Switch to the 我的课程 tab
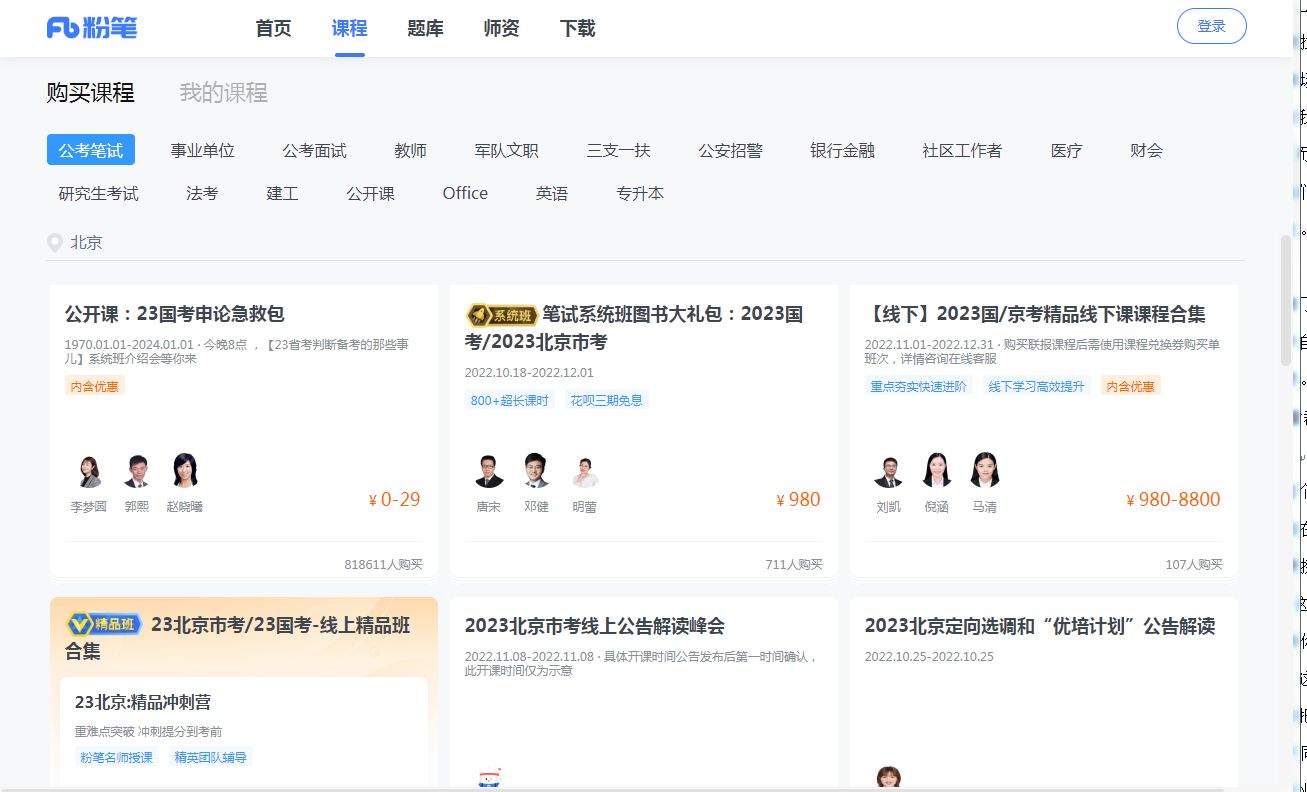The image size is (1307, 792). point(222,92)
